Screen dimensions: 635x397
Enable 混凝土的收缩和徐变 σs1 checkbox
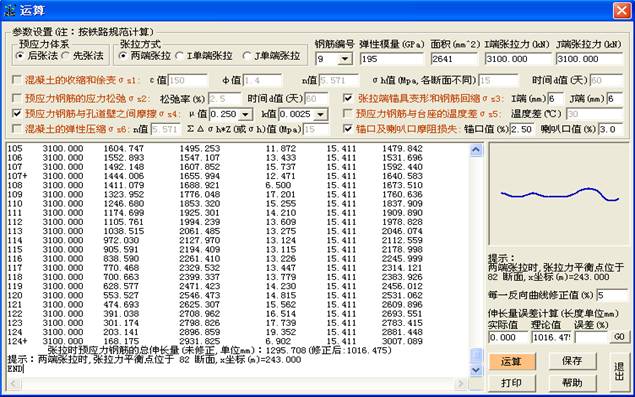[x=17, y=80]
